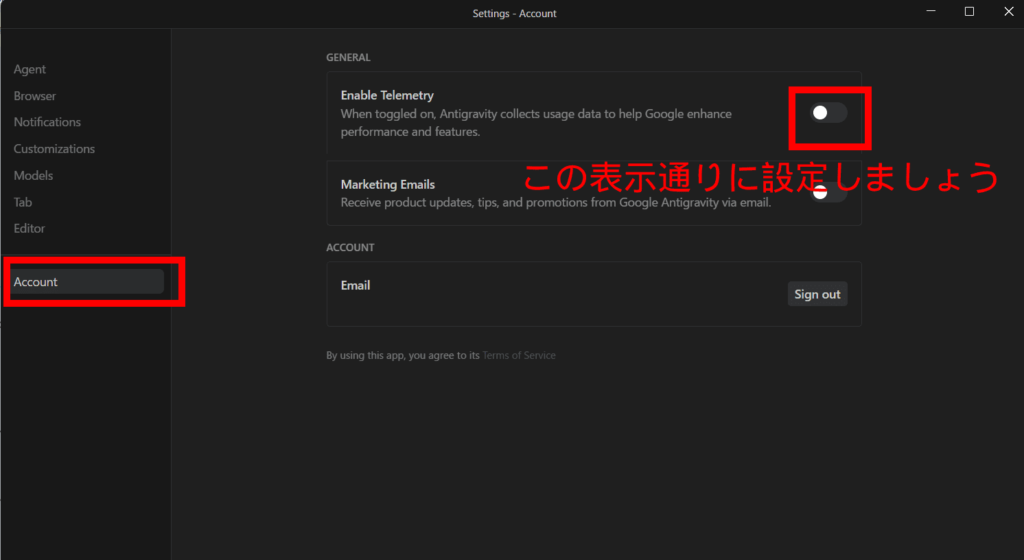Click the GENERAL section header
The height and width of the screenshot is (560, 1024).
(x=348, y=58)
